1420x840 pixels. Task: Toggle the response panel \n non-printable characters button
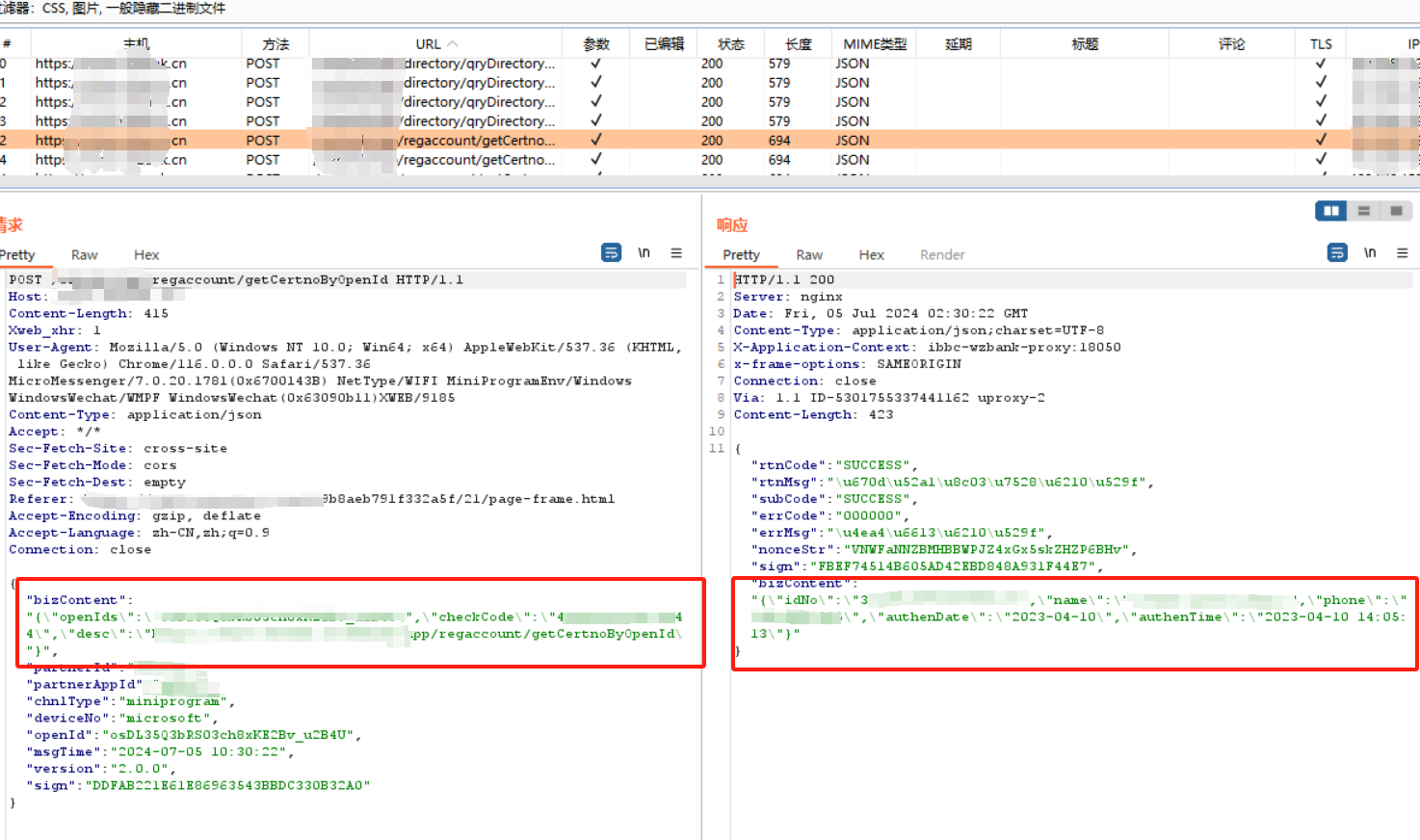tap(1370, 252)
